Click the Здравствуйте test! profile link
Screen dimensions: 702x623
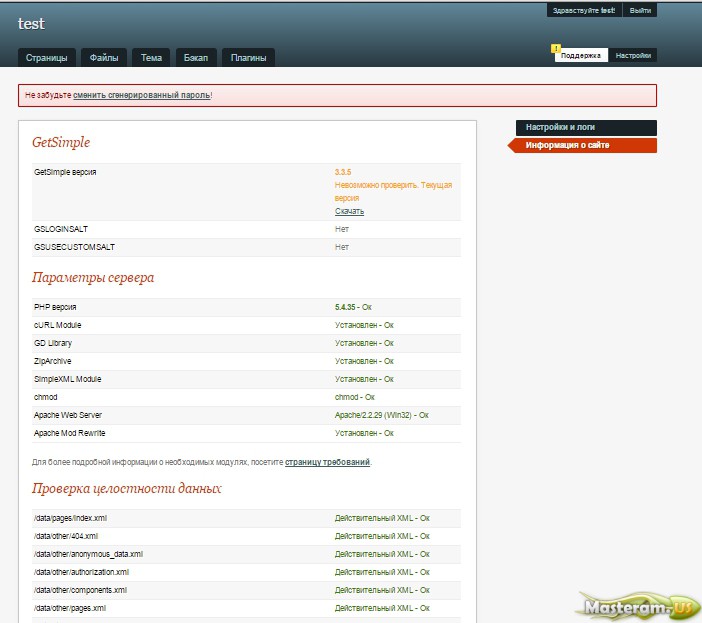[x=584, y=10]
